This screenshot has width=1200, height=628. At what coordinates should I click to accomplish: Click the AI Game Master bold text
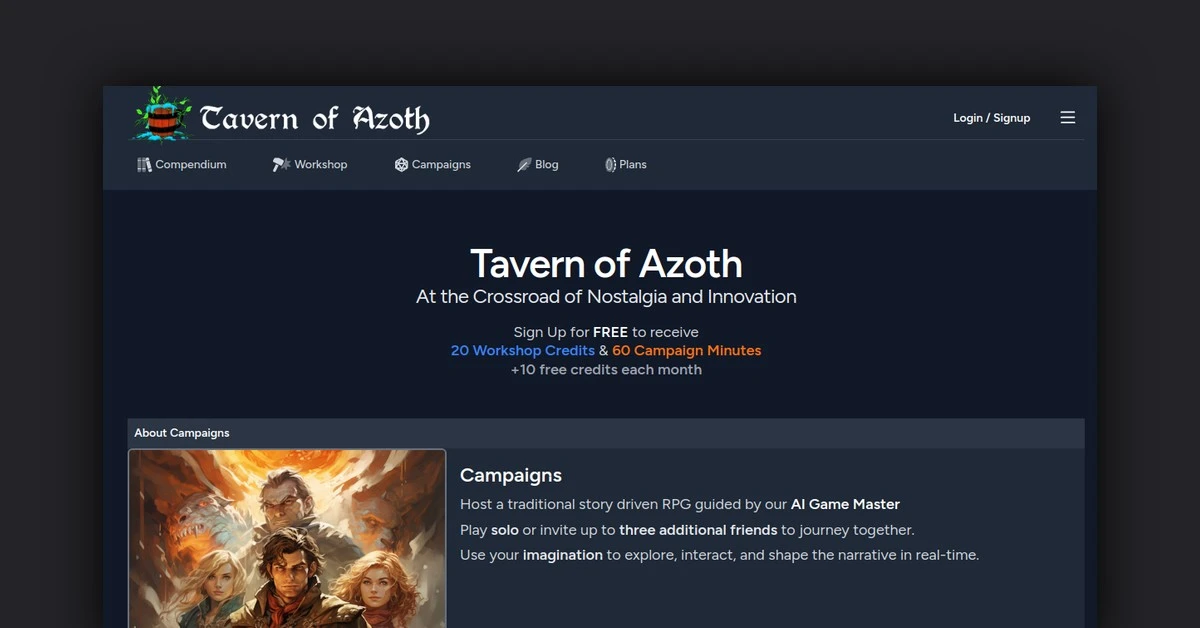pos(845,504)
